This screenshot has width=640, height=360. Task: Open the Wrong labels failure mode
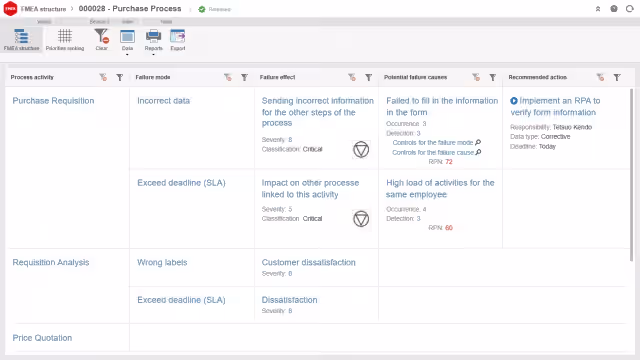coord(162,262)
